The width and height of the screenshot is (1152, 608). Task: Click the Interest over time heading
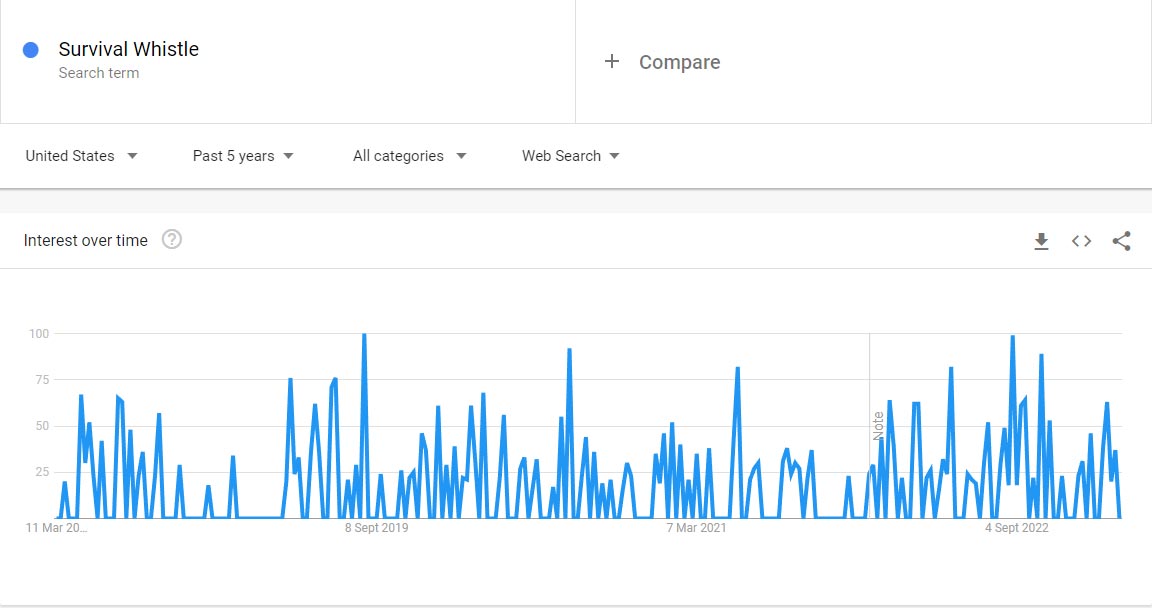click(x=86, y=240)
